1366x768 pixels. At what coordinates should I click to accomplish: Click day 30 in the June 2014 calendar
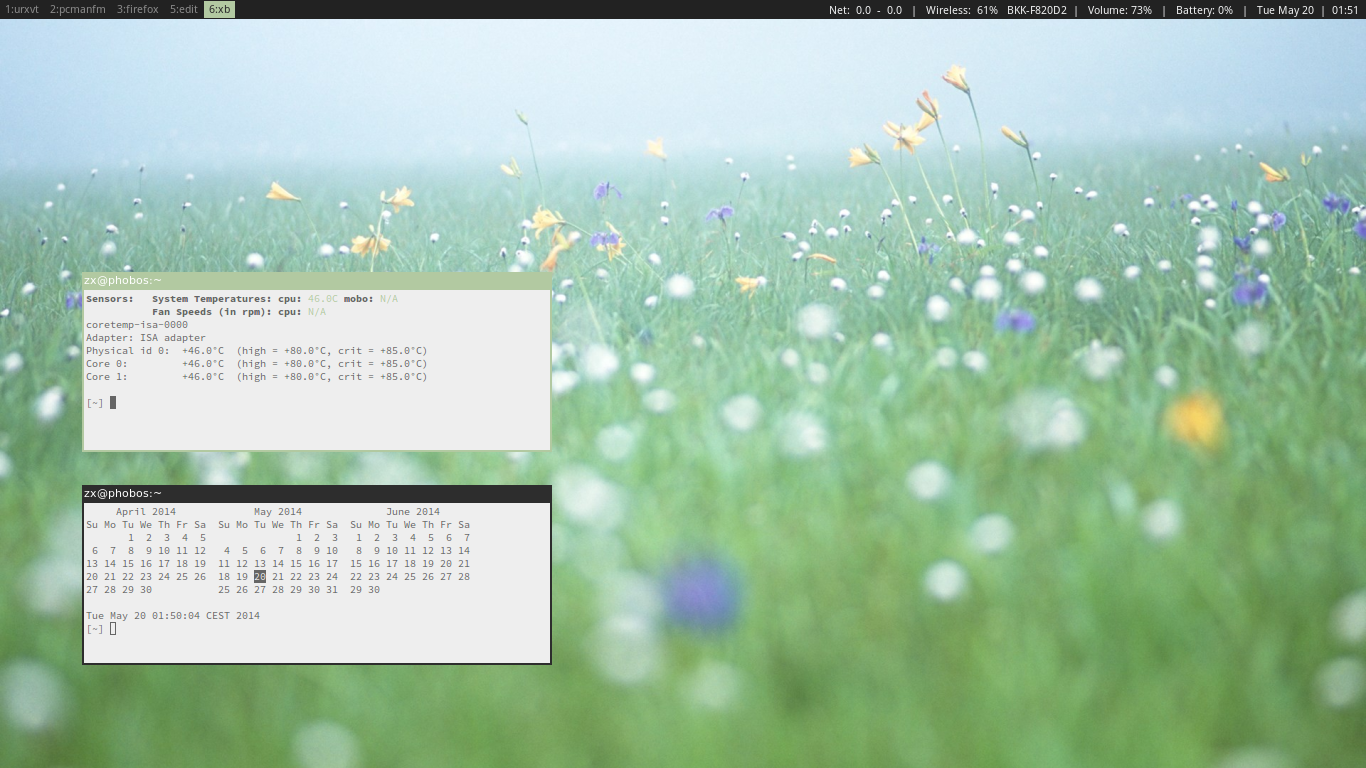click(x=374, y=590)
